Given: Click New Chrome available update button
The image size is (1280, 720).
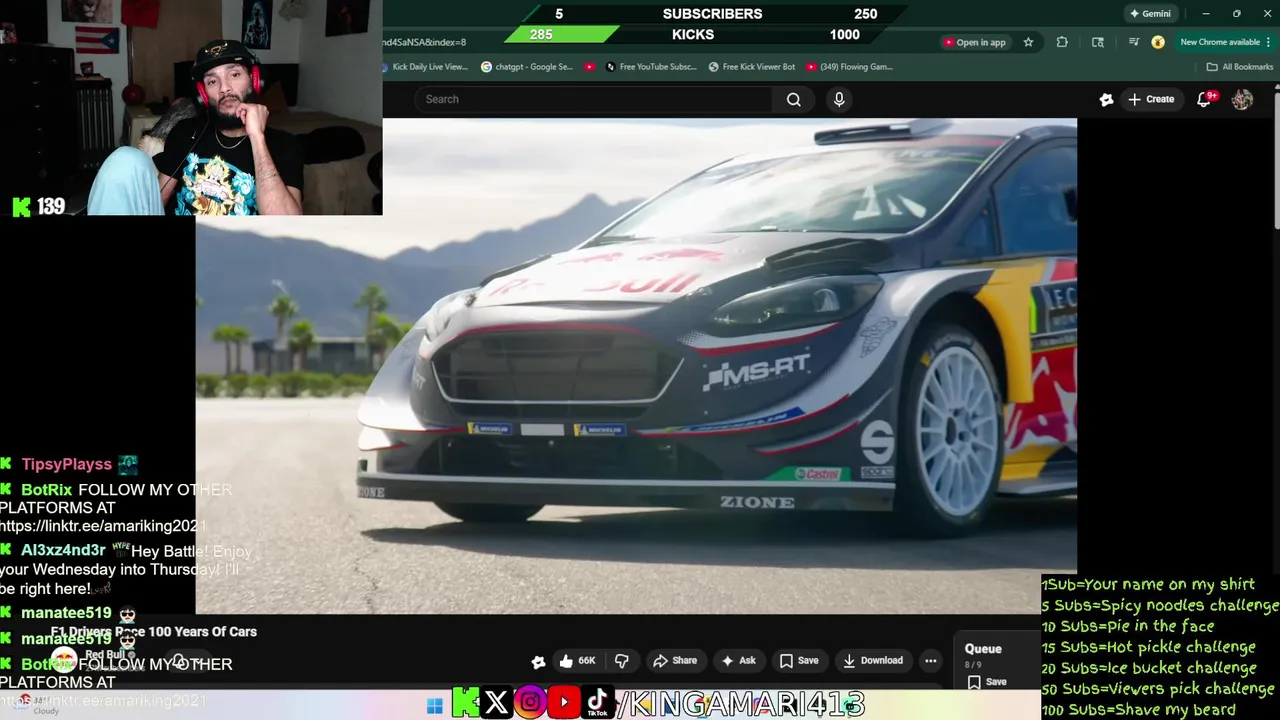Looking at the screenshot, I should [1225, 42].
